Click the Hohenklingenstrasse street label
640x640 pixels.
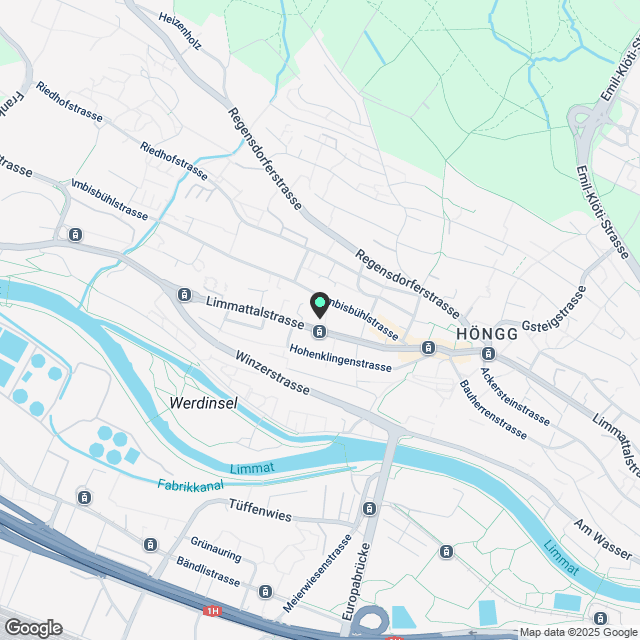tap(340, 358)
